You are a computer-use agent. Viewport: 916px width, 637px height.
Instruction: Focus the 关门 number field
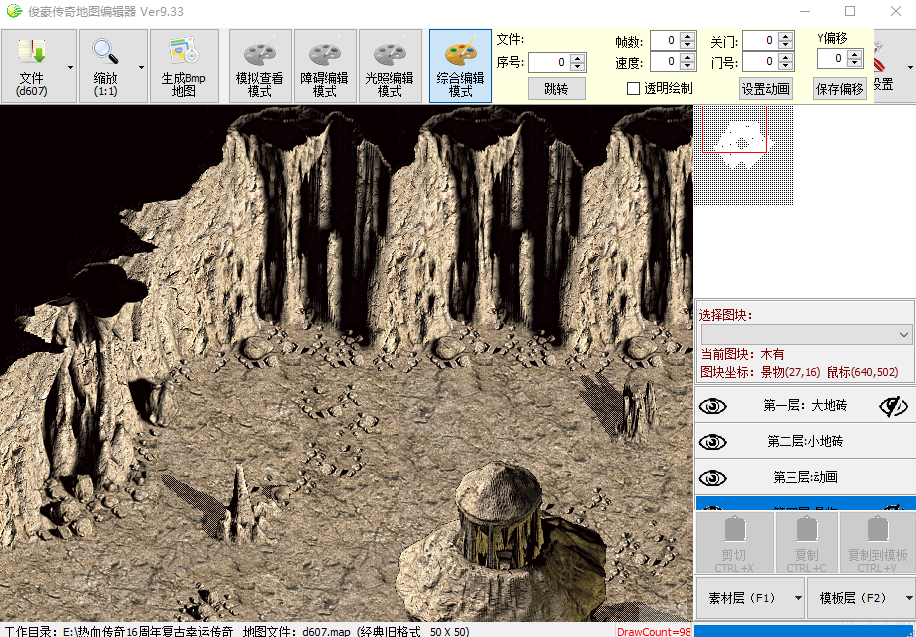pos(761,40)
